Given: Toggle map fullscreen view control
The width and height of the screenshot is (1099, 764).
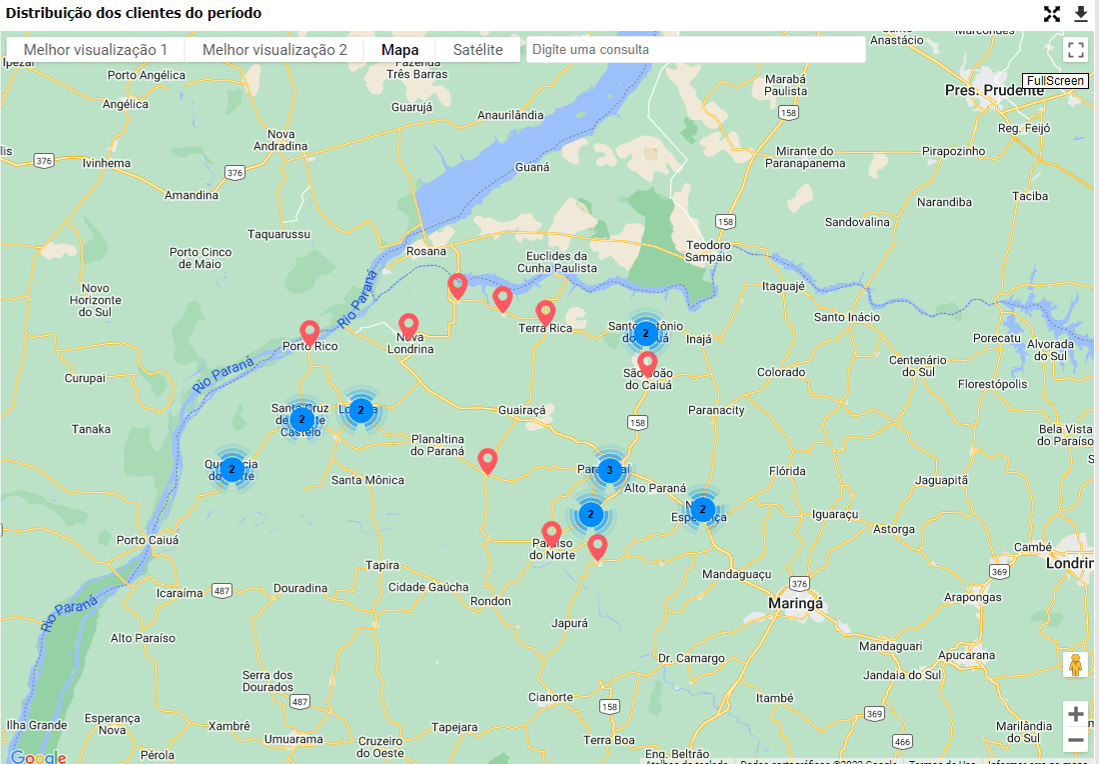Looking at the screenshot, I should 1076,50.
